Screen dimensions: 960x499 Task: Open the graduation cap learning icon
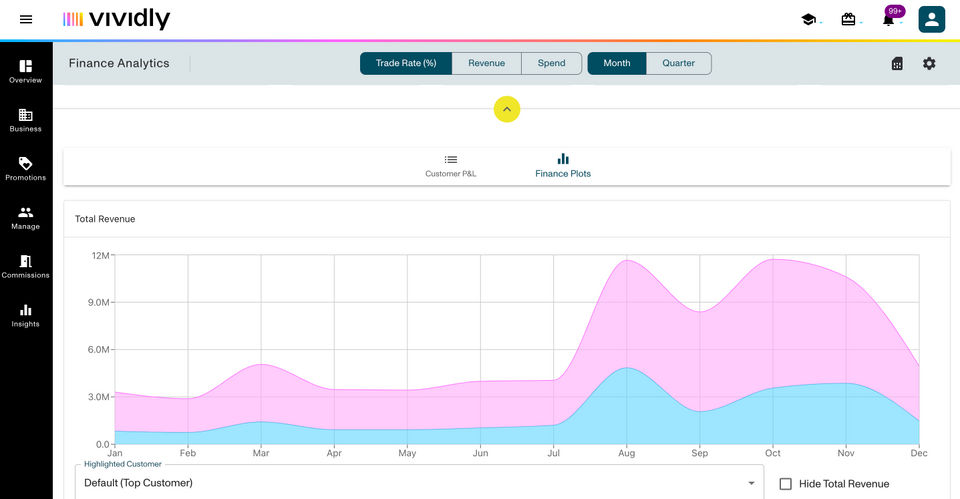(x=808, y=20)
